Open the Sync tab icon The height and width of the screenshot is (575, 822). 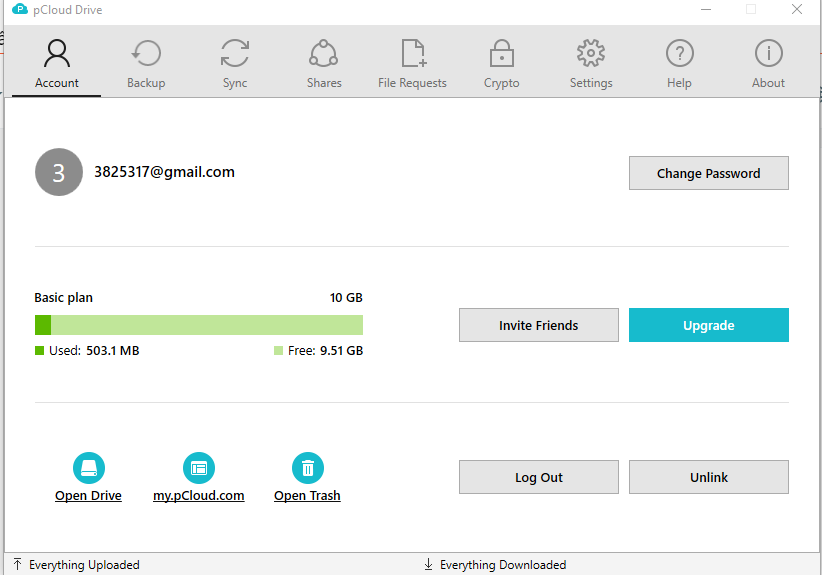pos(235,53)
